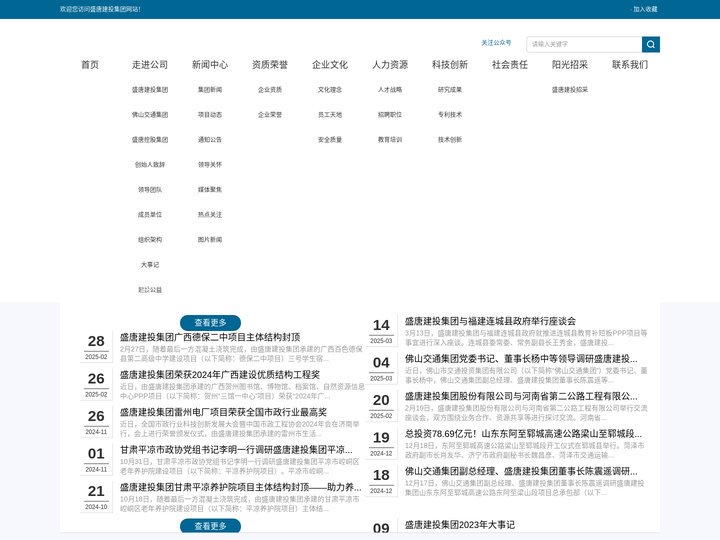Select 研究成果 submenu item
This screenshot has height=540, width=720.
point(450,90)
